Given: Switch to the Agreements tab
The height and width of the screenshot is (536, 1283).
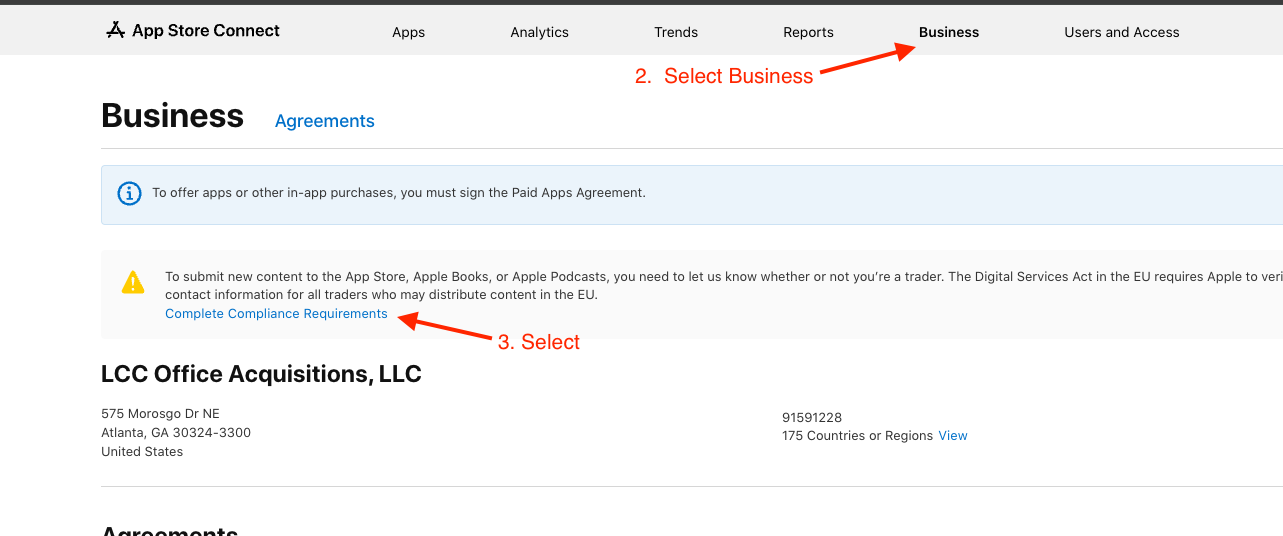Looking at the screenshot, I should tap(324, 121).
